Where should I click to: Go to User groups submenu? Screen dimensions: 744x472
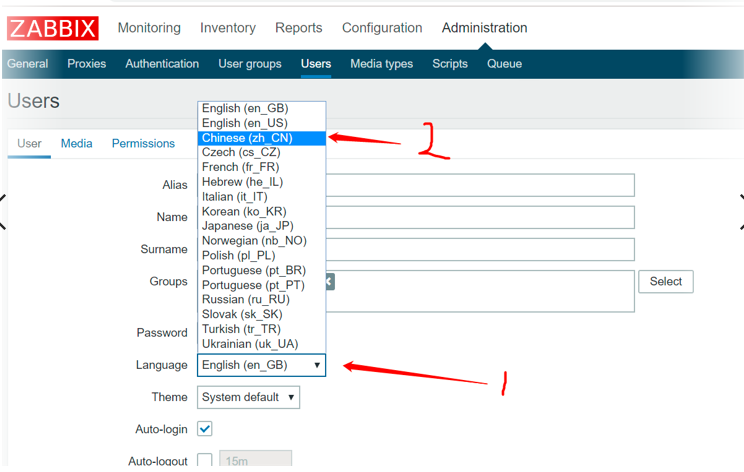pyautogui.click(x=250, y=64)
